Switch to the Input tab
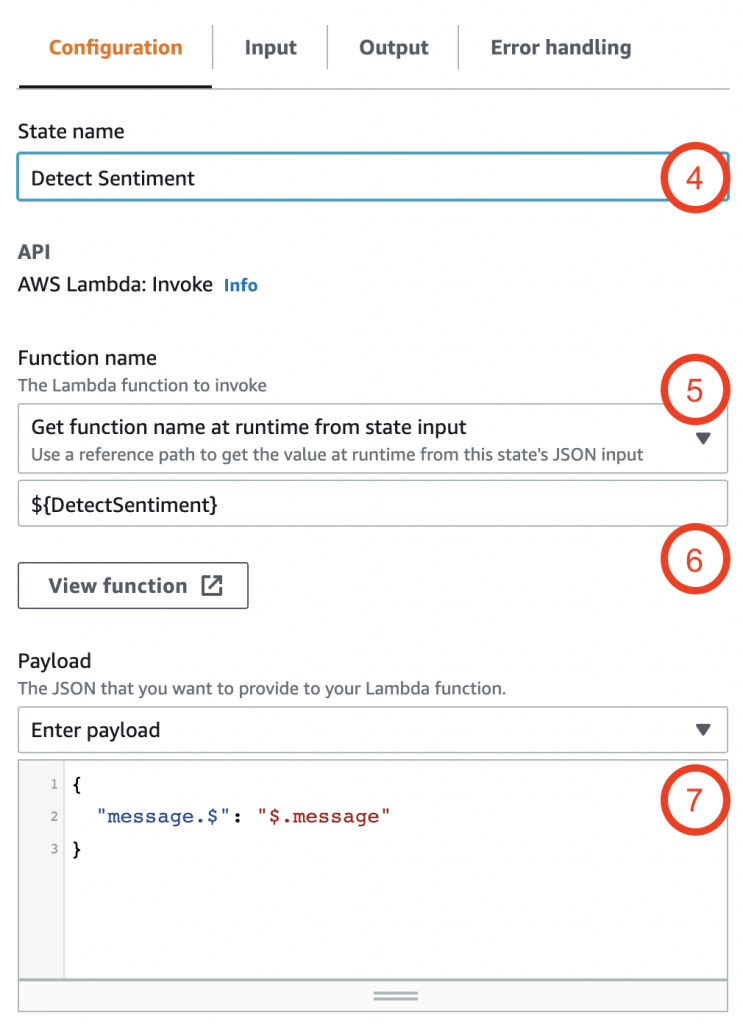743x1024 pixels. tap(270, 47)
